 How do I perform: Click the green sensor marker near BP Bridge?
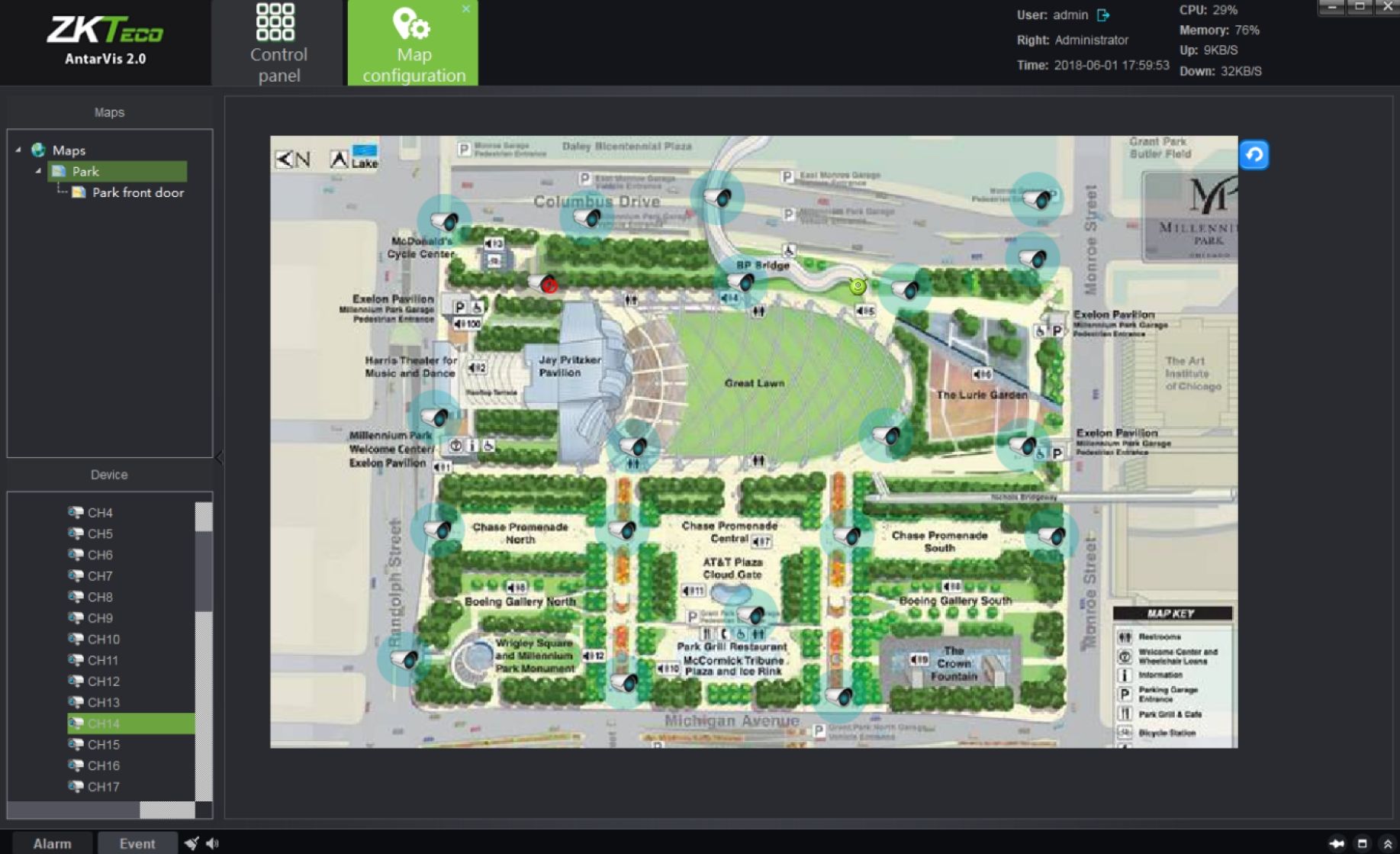point(858,286)
